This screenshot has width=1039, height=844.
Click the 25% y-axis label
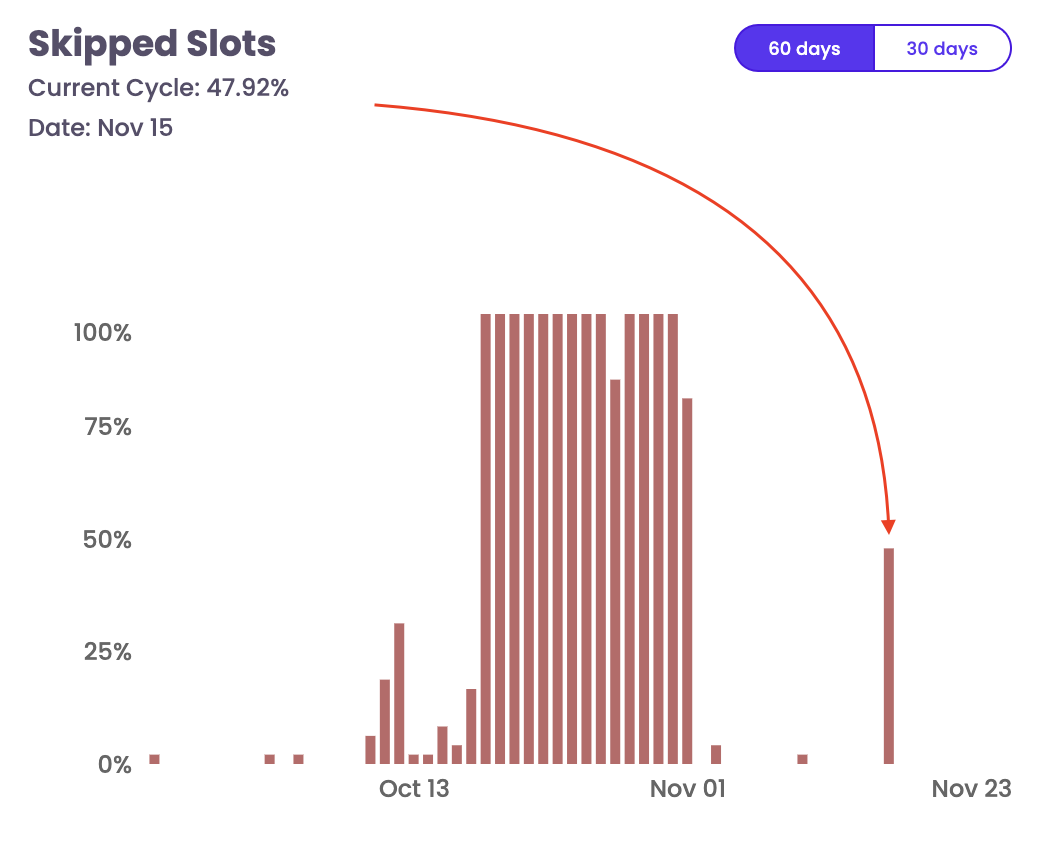click(106, 651)
